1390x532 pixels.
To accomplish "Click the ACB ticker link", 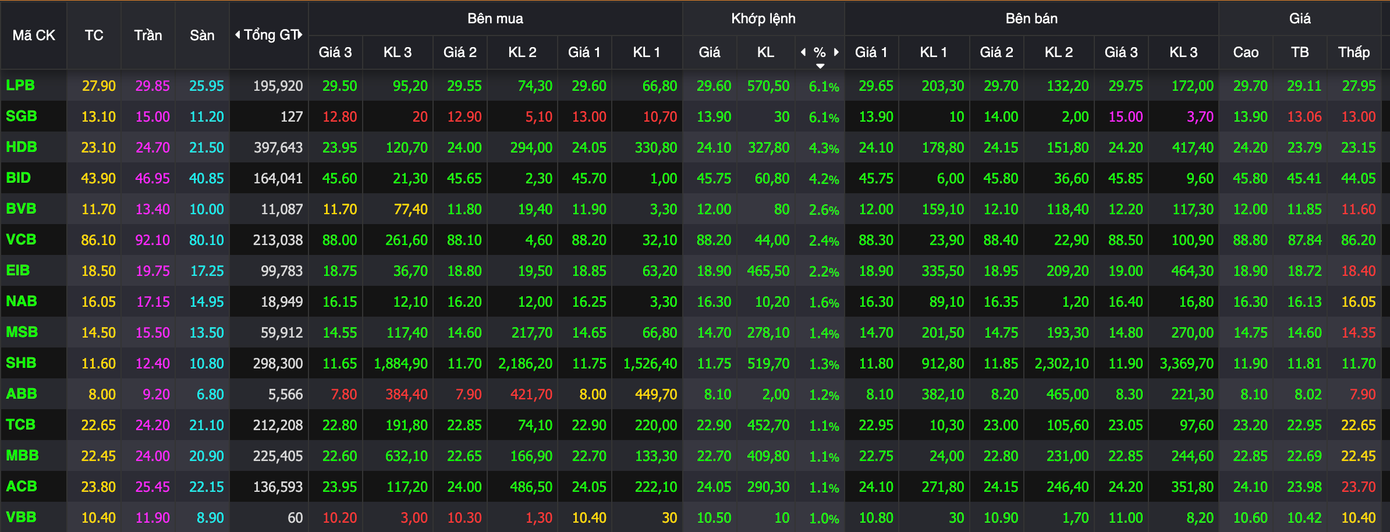I will (x=21, y=487).
